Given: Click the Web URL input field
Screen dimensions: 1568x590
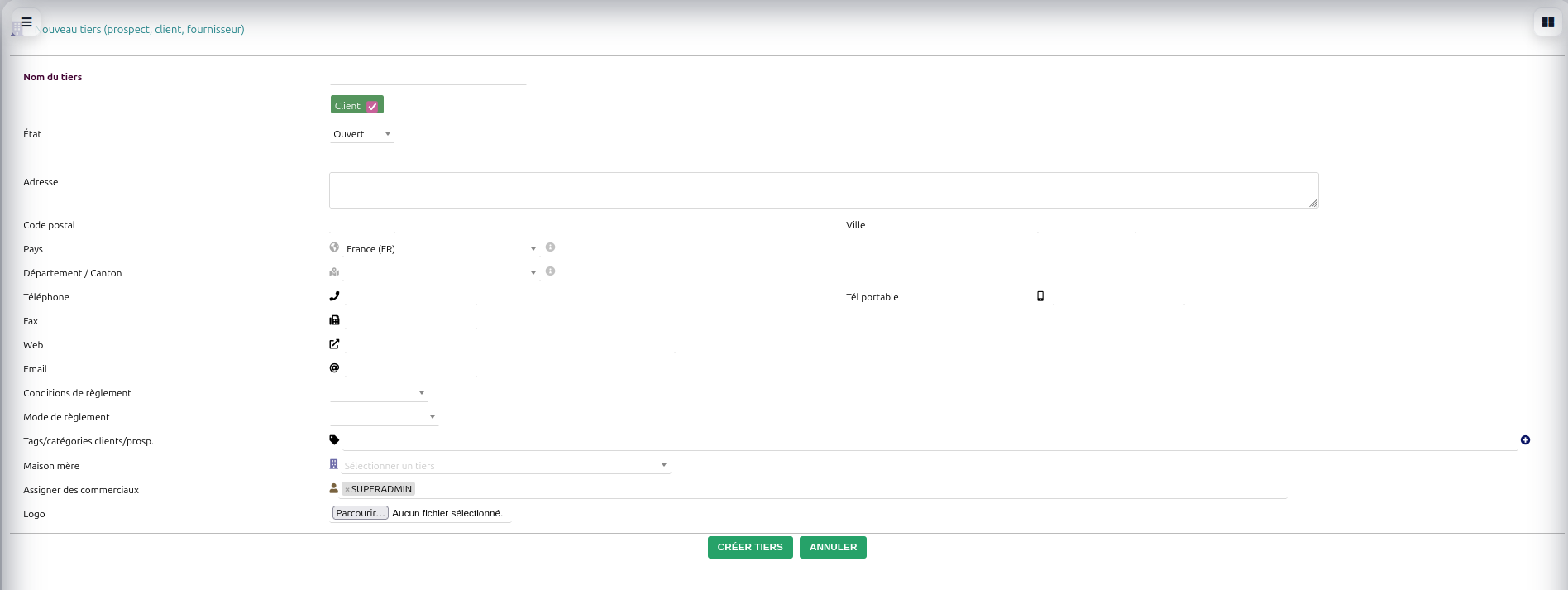Looking at the screenshot, I should tap(510, 344).
